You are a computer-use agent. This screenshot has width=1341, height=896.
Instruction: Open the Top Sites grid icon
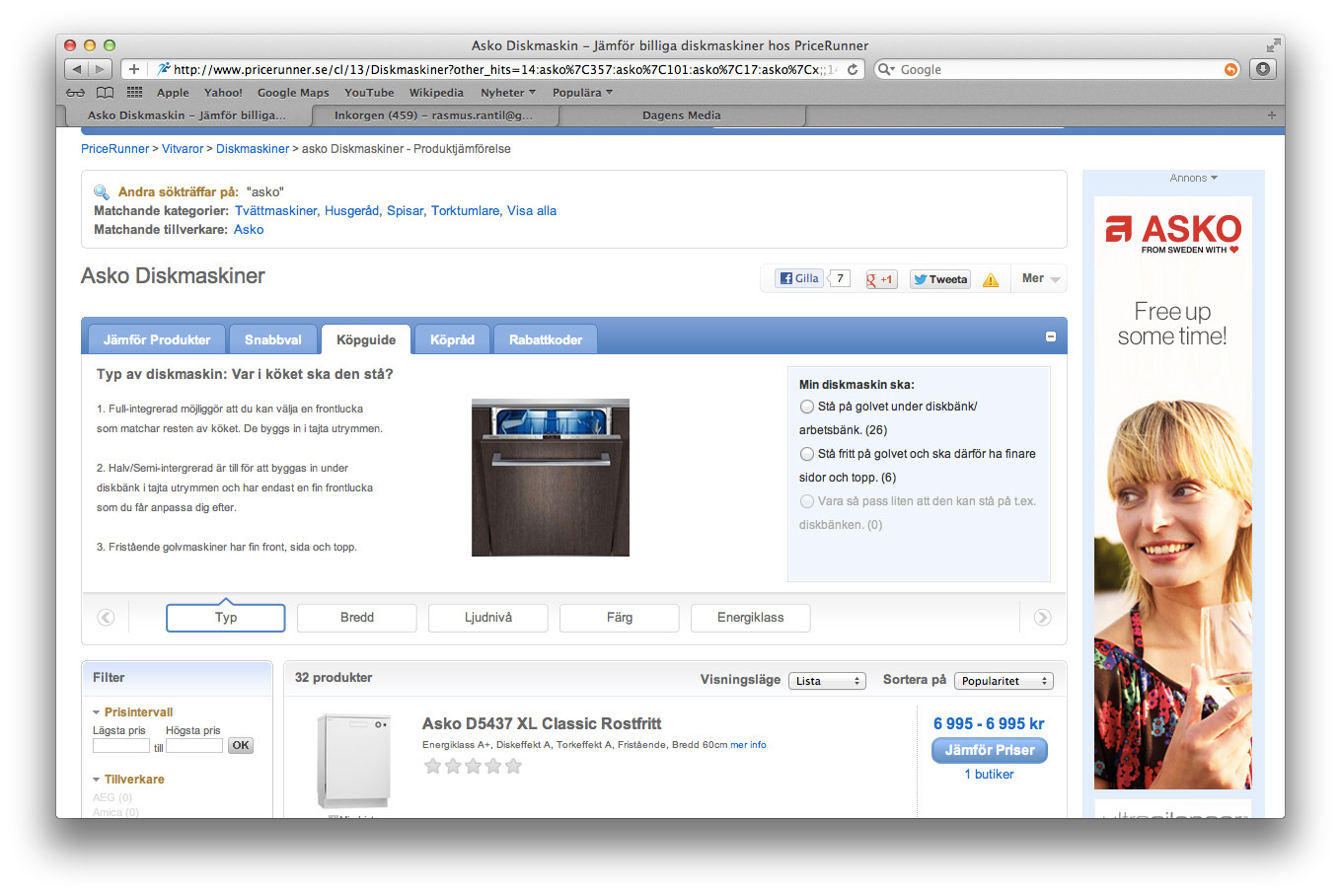134,93
